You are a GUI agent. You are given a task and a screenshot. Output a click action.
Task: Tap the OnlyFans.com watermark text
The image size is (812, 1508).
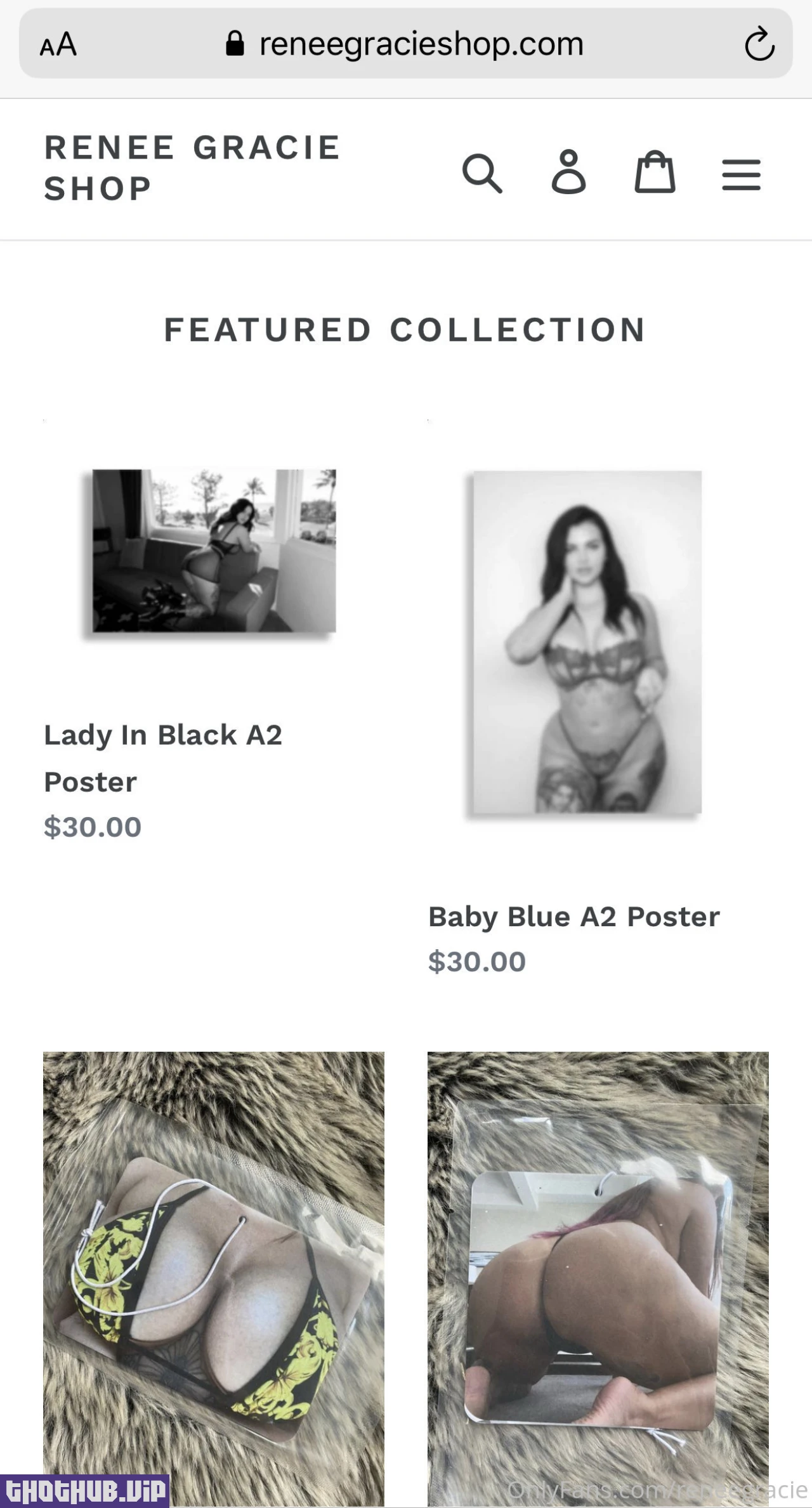657,1490
